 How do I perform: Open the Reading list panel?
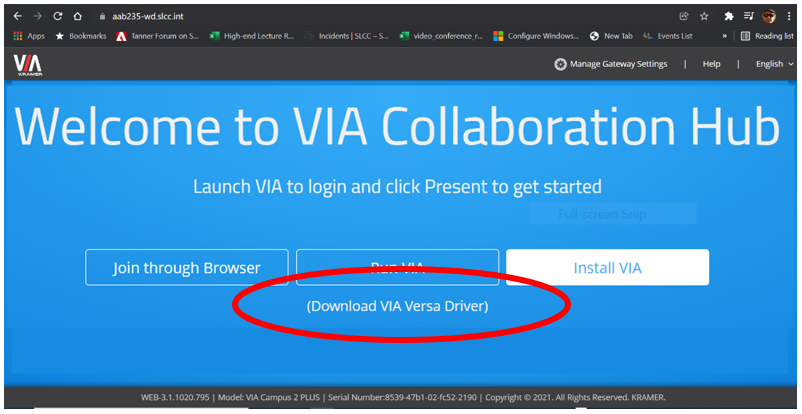tap(767, 36)
